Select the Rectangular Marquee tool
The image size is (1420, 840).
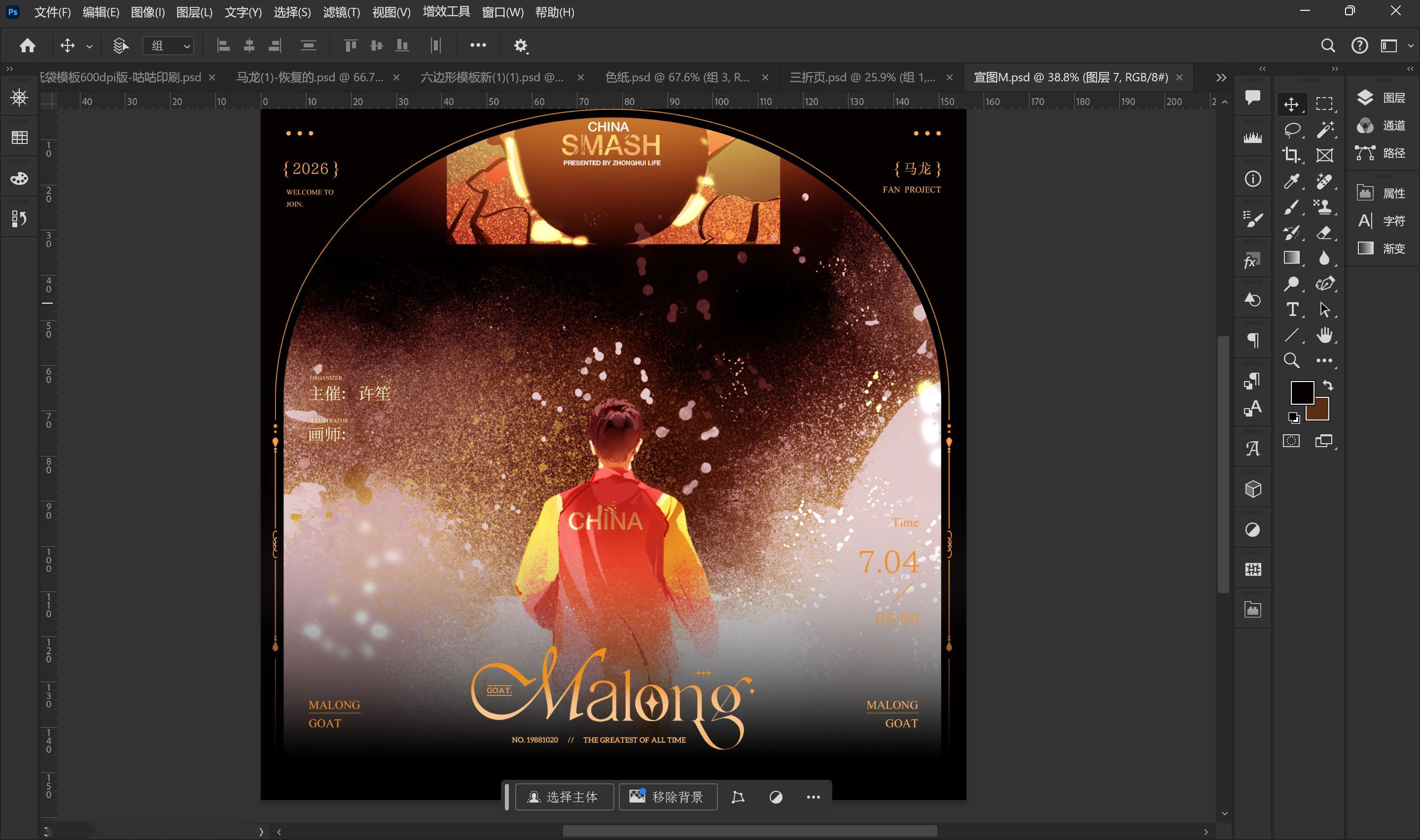click(x=1324, y=104)
